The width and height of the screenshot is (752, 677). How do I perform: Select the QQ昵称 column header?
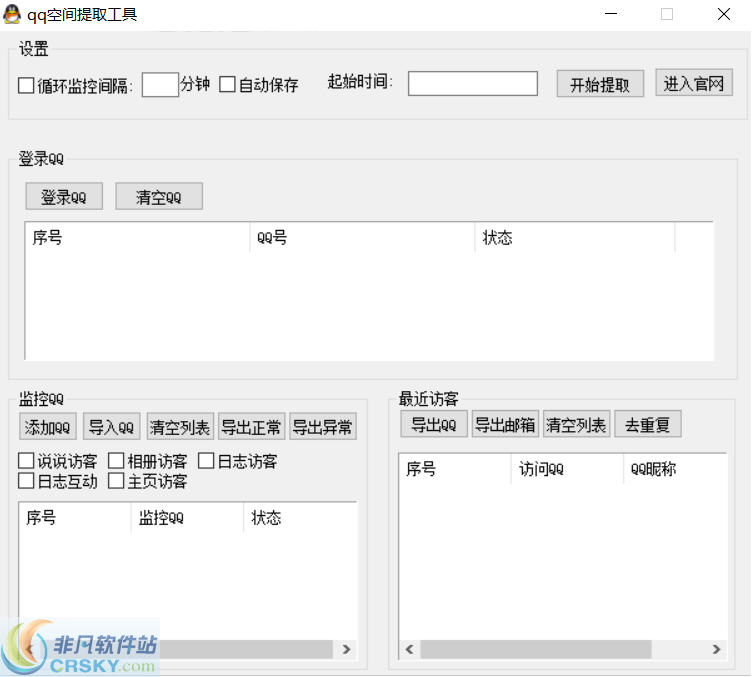tap(675, 469)
